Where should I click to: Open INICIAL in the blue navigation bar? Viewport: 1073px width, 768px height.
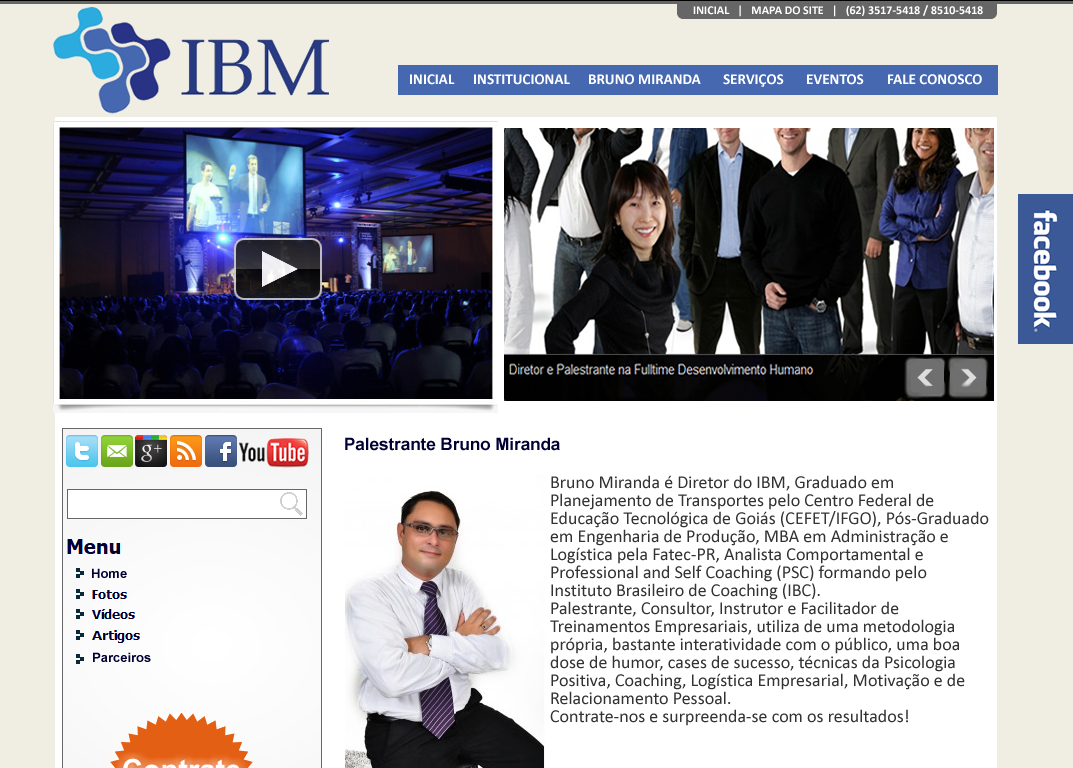432,79
